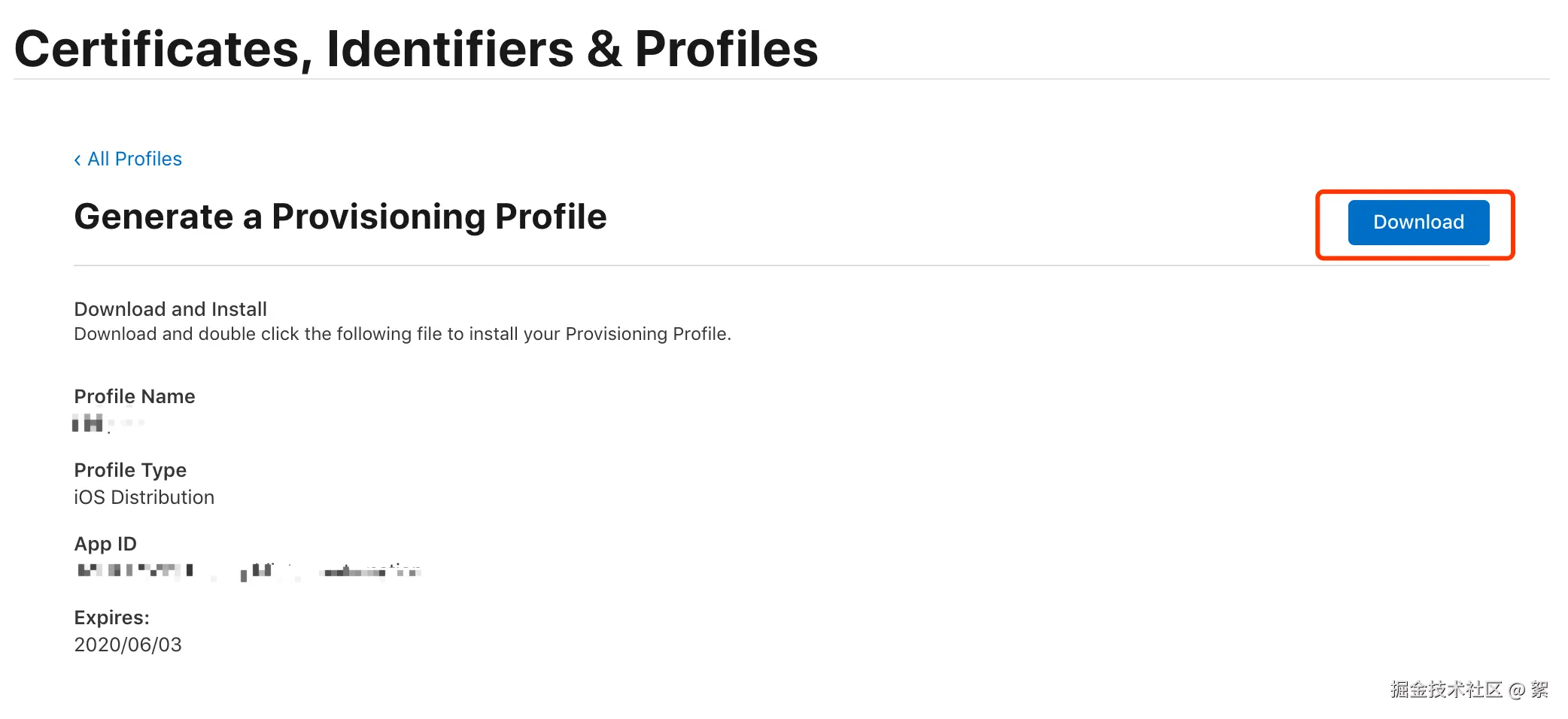Click the back chevron beside All Profiles
The width and height of the screenshot is (1568, 719).
click(77, 159)
